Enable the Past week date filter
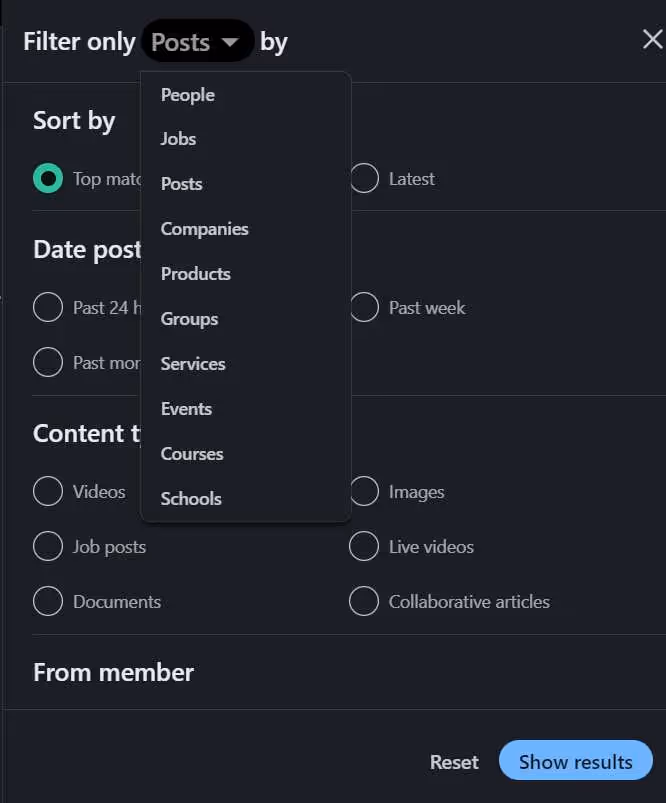666x803 pixels. (x=364, y=308)
